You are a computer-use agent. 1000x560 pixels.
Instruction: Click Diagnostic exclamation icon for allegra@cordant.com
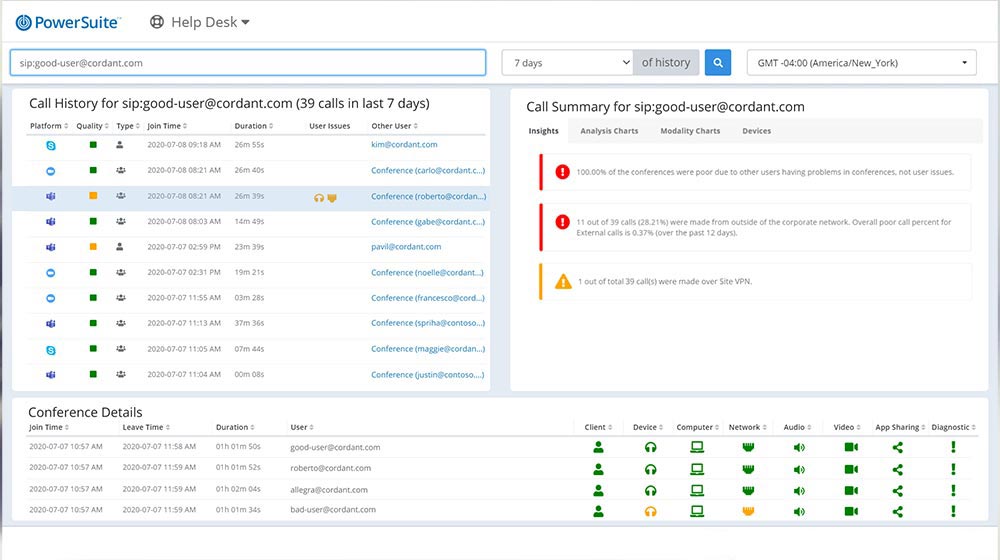tap(954, 490)
